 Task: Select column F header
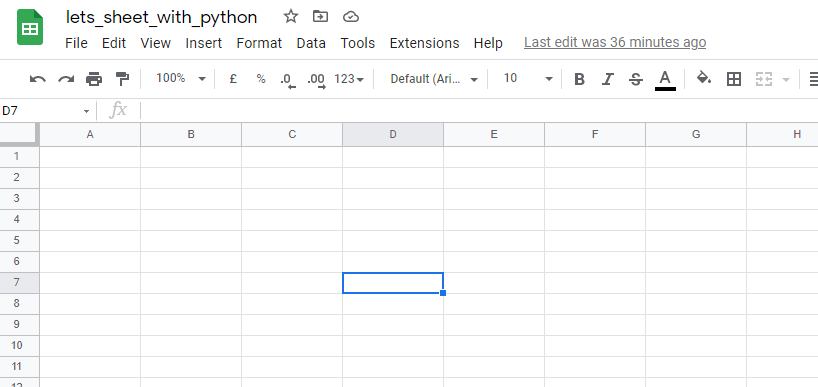coord(595,135)
